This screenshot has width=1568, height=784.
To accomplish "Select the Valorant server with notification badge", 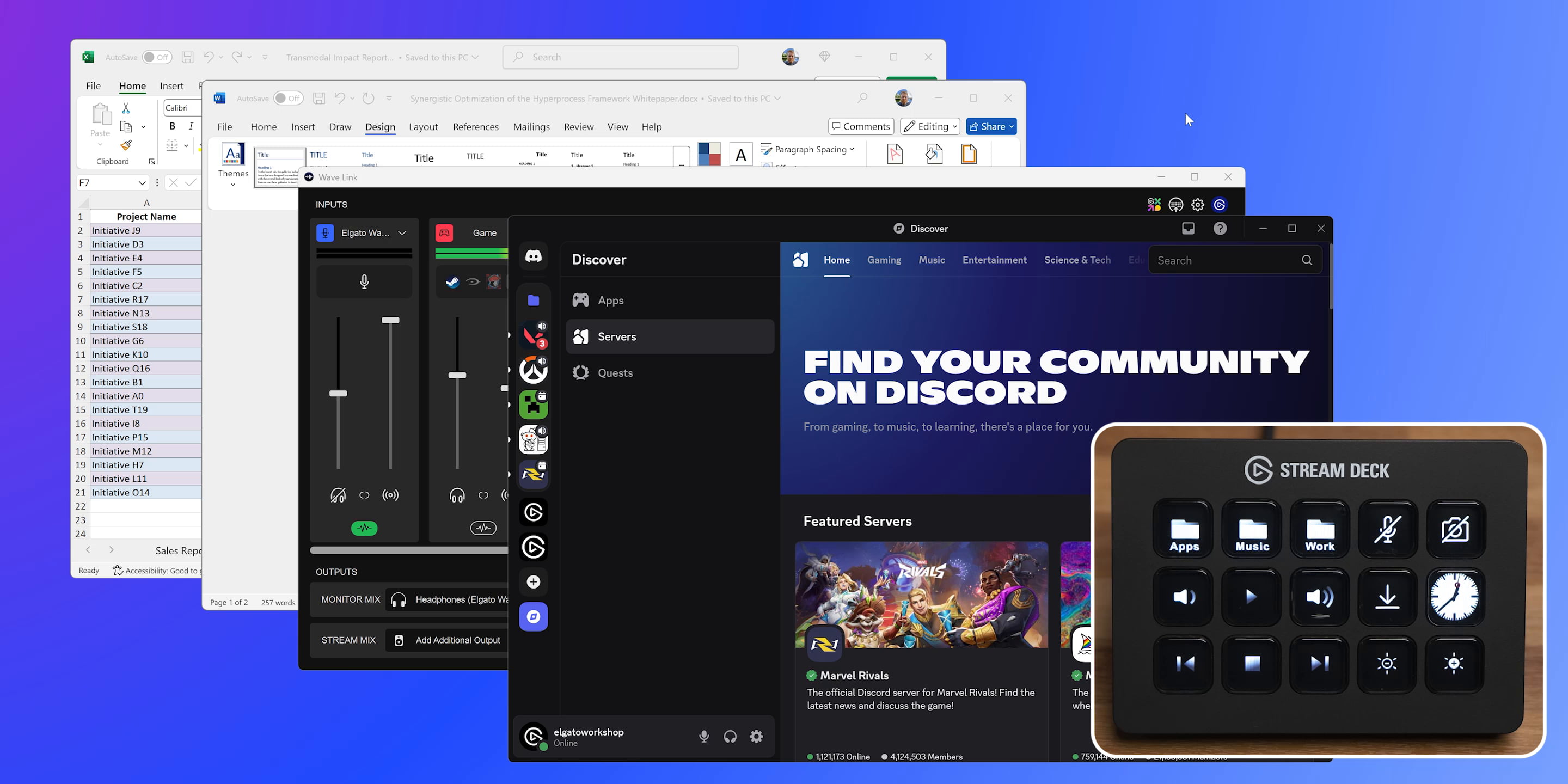I will click(533, 335).
